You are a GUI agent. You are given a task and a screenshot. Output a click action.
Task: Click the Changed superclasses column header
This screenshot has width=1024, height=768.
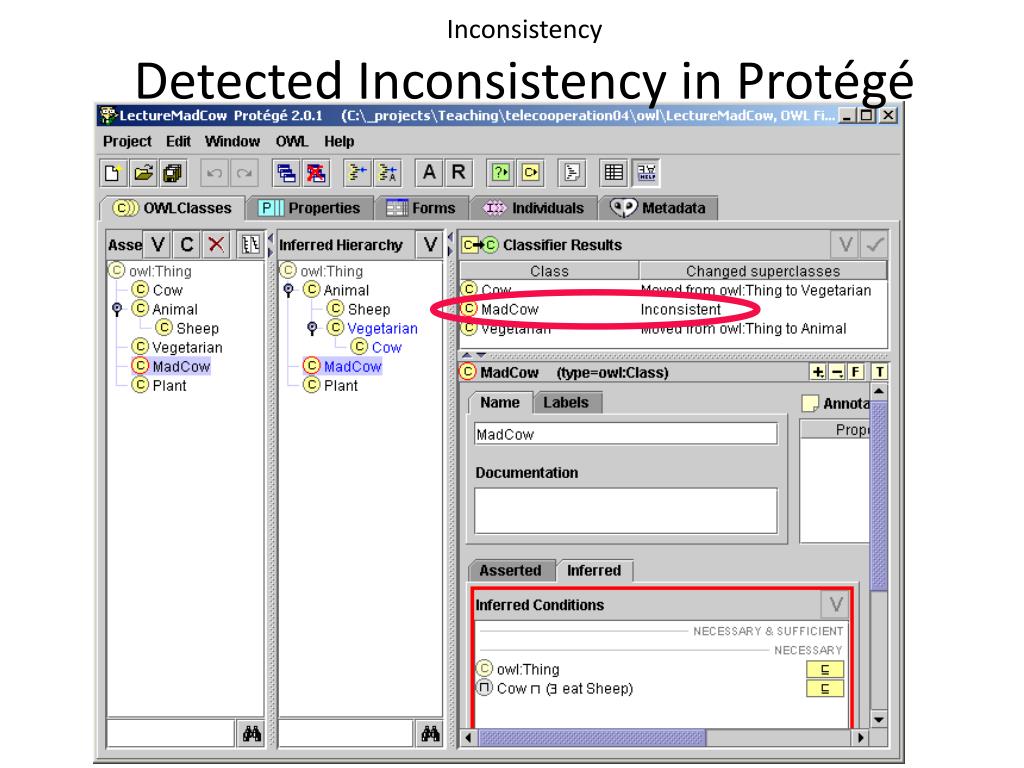pos(763,270)
